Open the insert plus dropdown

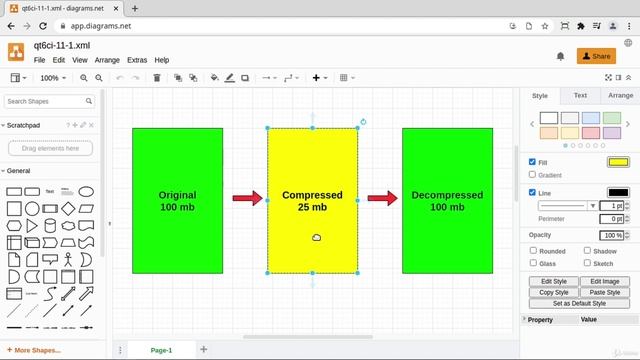tap(320, 78)
